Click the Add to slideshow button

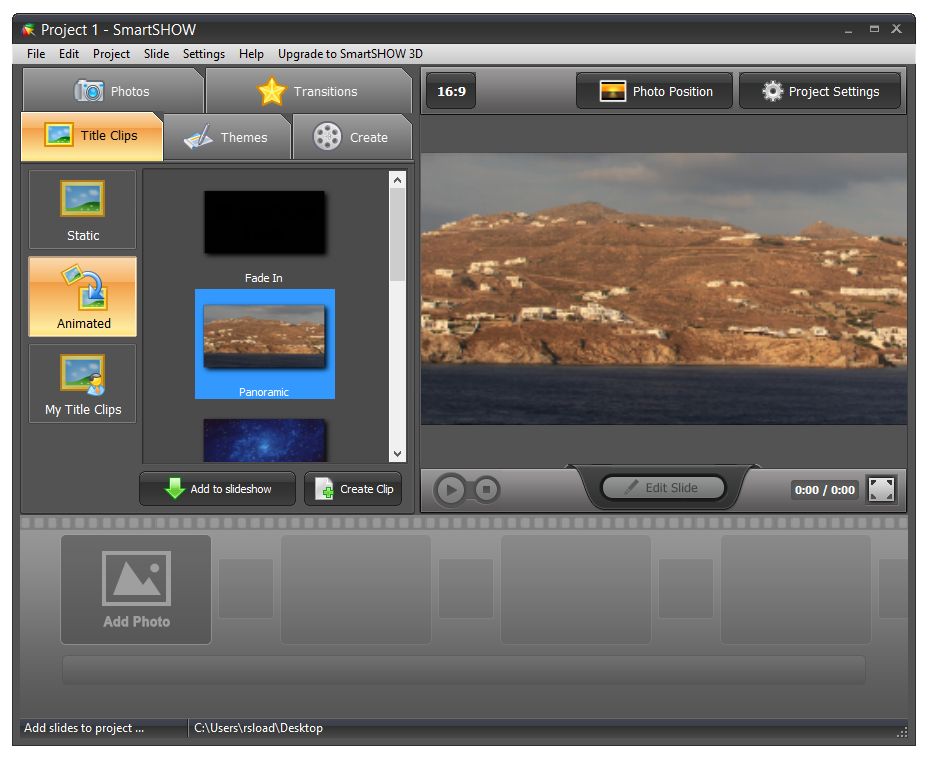(x=217, y=489)
